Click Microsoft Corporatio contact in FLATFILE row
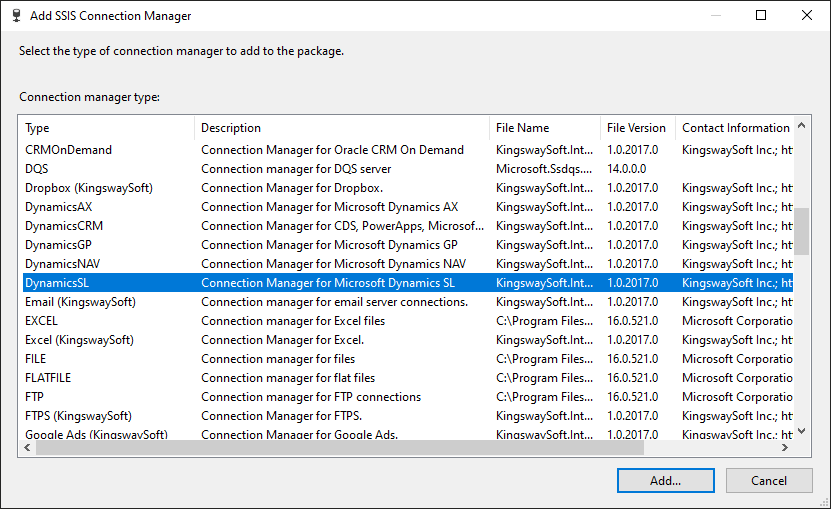This screenshot has height=509, width=831. pos(737,378)
